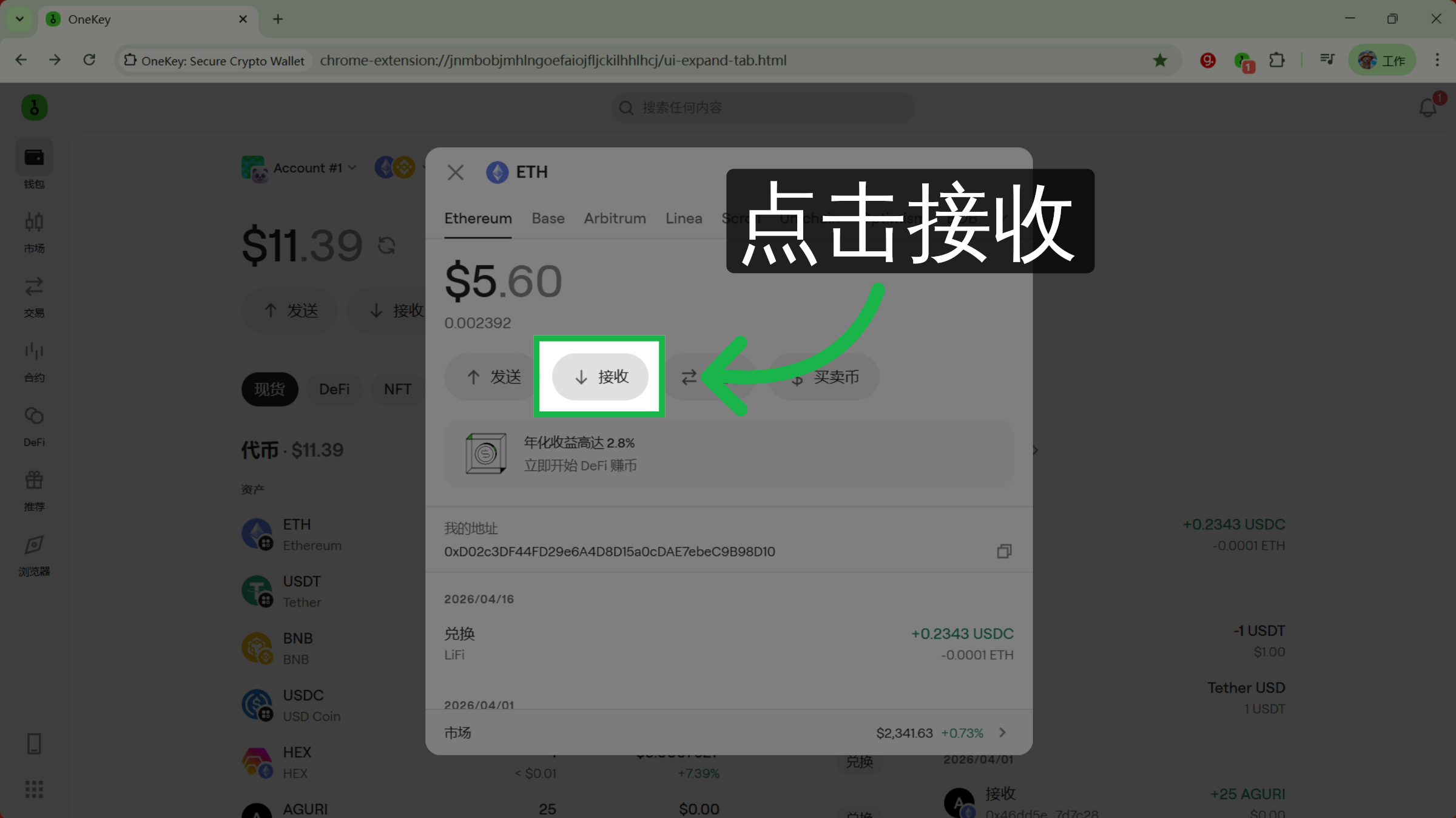
Task: Open the Contracts (合约) sidebar section
Action: pyautogui.click(x=34, y=362)
